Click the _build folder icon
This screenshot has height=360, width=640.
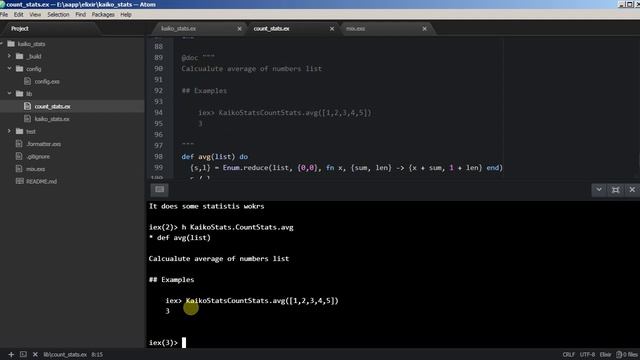(x=19, y=56)
